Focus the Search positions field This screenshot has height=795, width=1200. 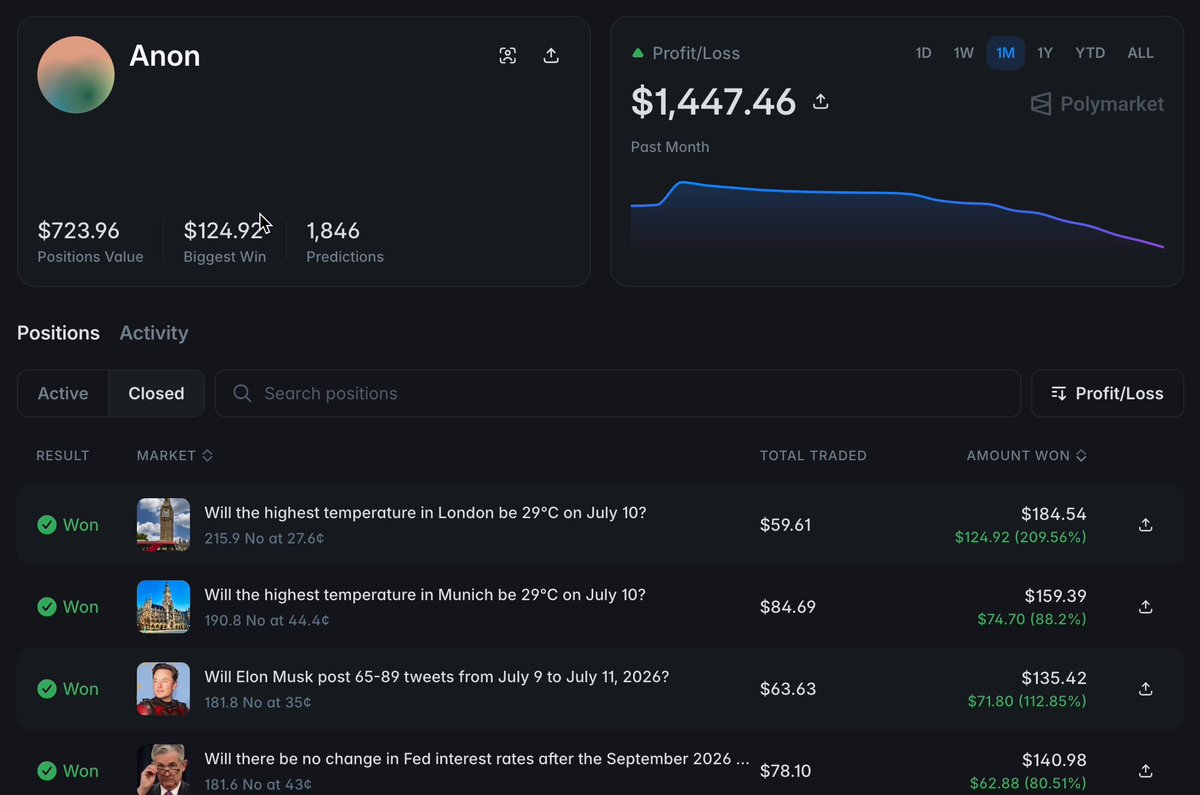pos(618,393)
